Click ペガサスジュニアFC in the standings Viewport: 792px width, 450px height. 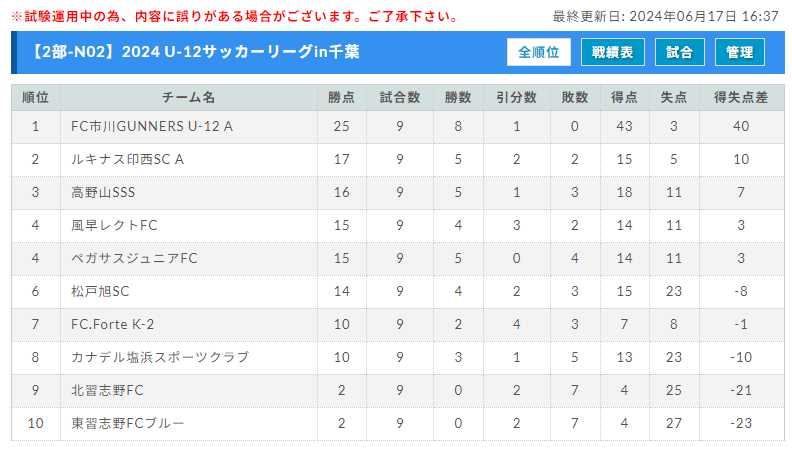pyautogui.click(x=135, y=258)
